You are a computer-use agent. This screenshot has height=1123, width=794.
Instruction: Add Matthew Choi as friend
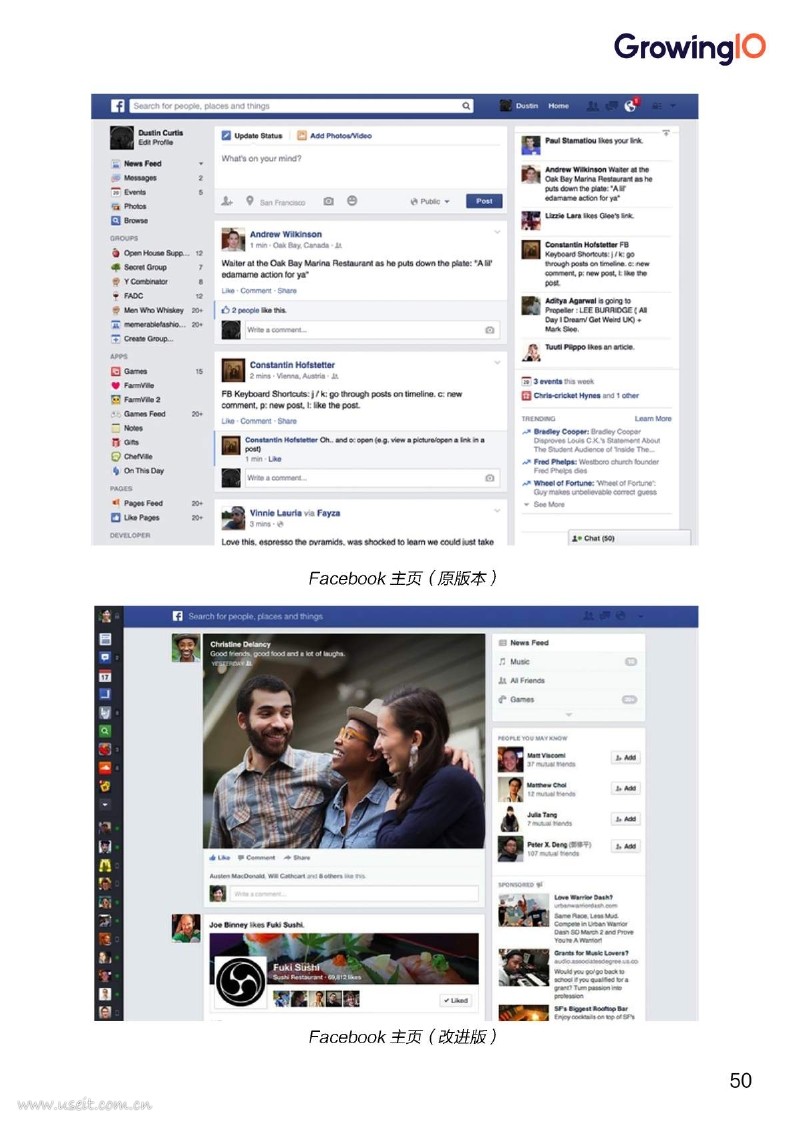[625, 788]
